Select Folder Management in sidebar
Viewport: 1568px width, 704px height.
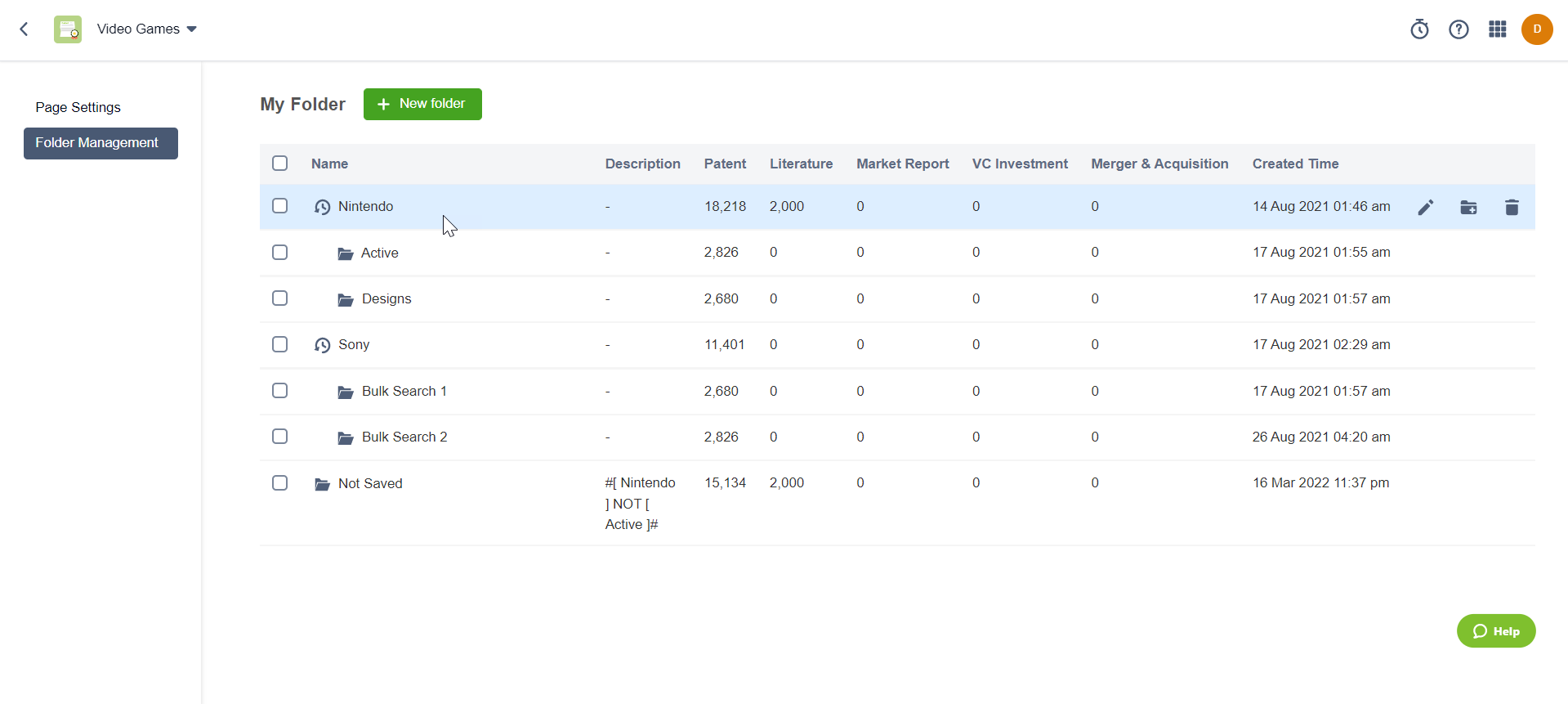(x=101, y=143)
